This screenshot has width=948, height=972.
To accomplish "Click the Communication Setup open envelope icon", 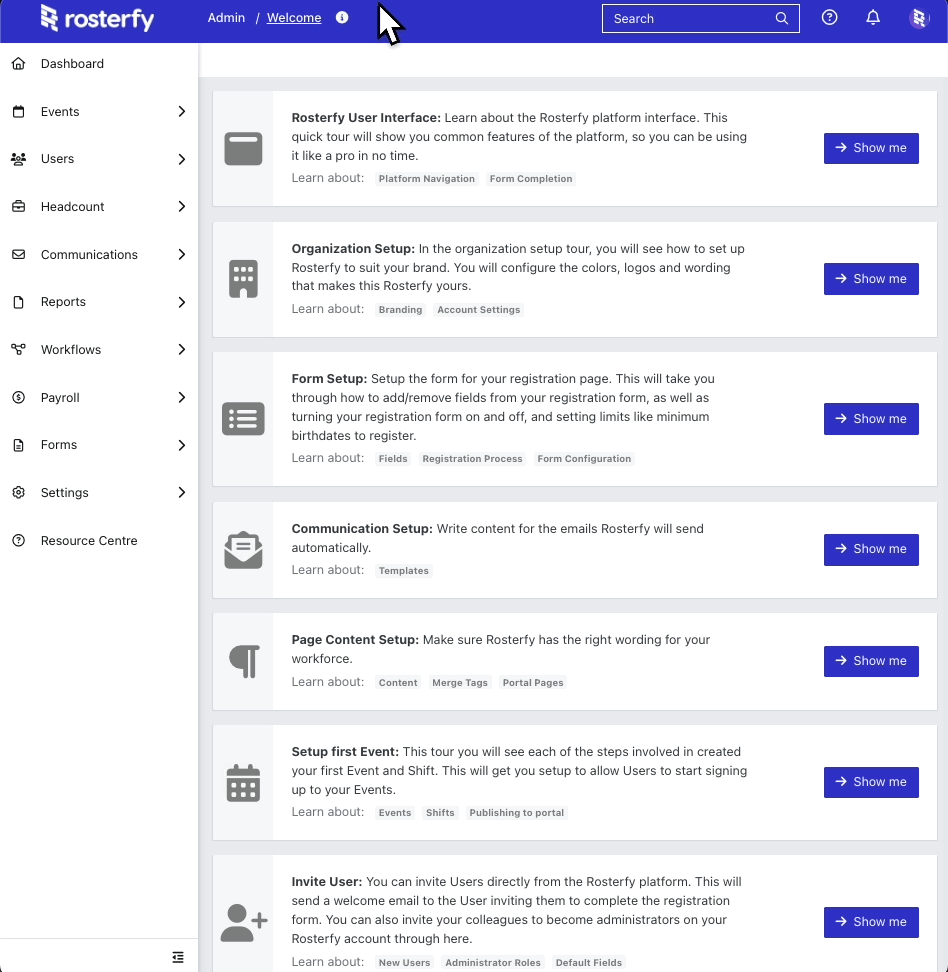I will 243,550.
